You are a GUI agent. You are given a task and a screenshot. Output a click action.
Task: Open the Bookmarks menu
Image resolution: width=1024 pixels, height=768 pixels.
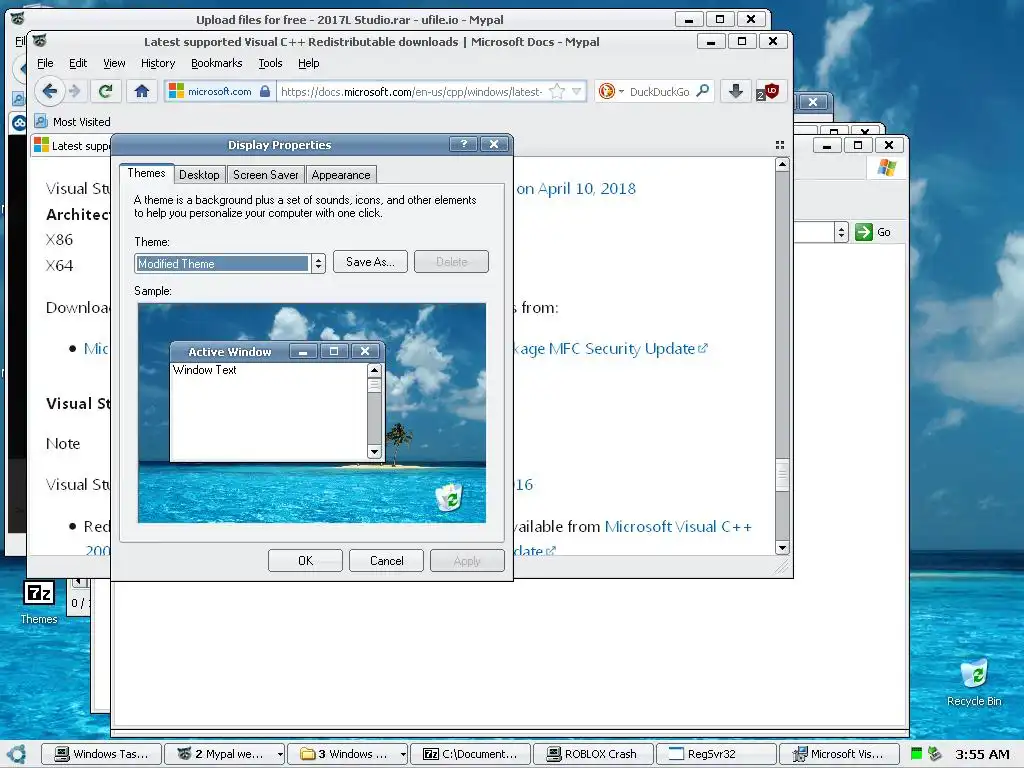click(x=216, y=63)
